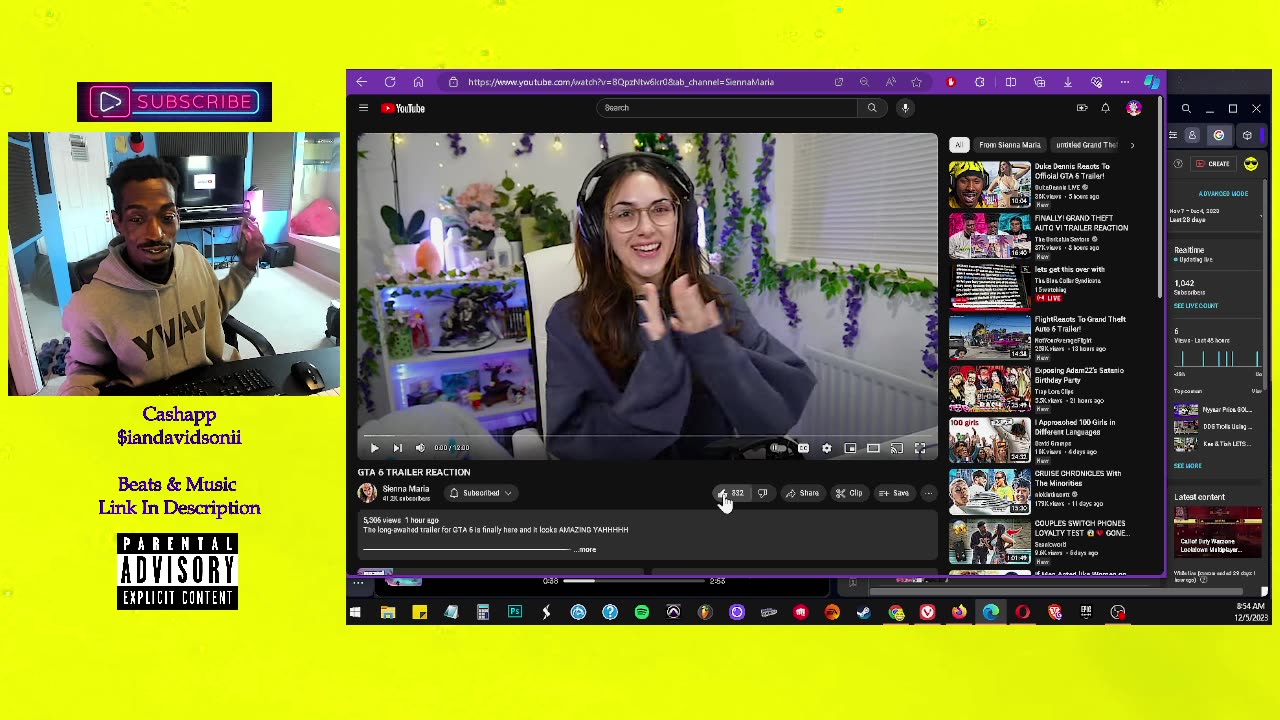Screen dimensions: 1280x720
Task: Click the Clip button
Action: coord(849,493)
